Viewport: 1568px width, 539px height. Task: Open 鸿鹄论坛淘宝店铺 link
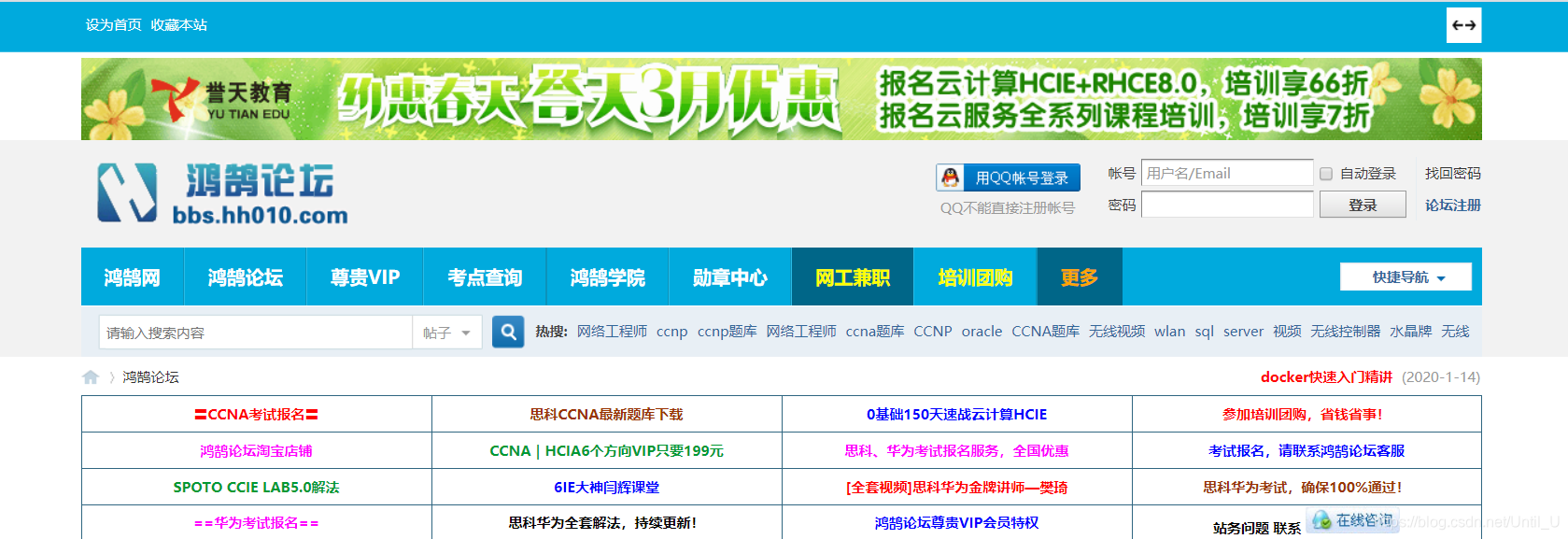(x=256, y=451)
